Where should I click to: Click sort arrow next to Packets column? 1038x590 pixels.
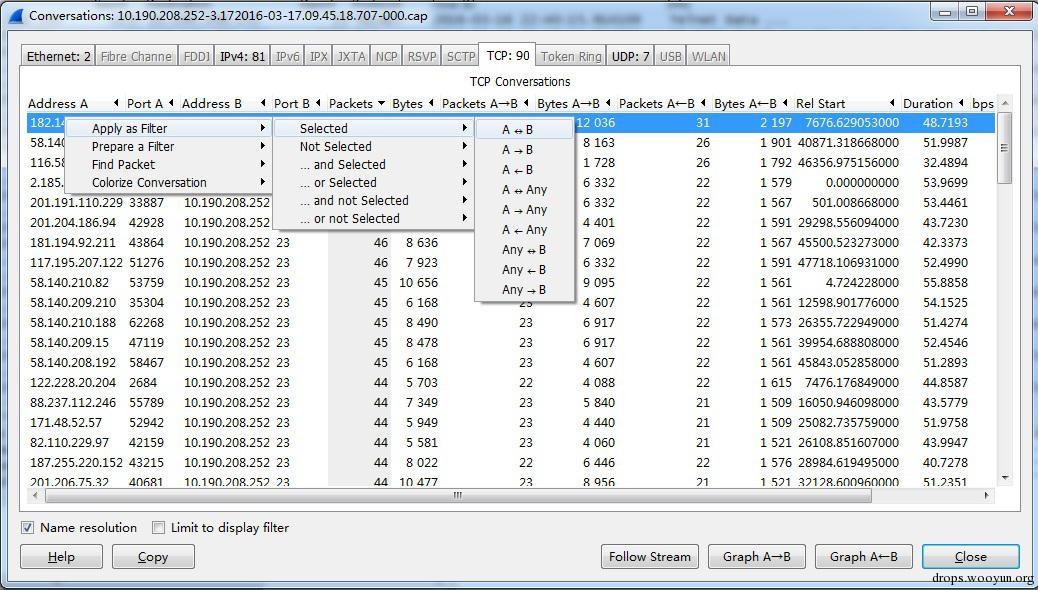click(x=381, y=103)
